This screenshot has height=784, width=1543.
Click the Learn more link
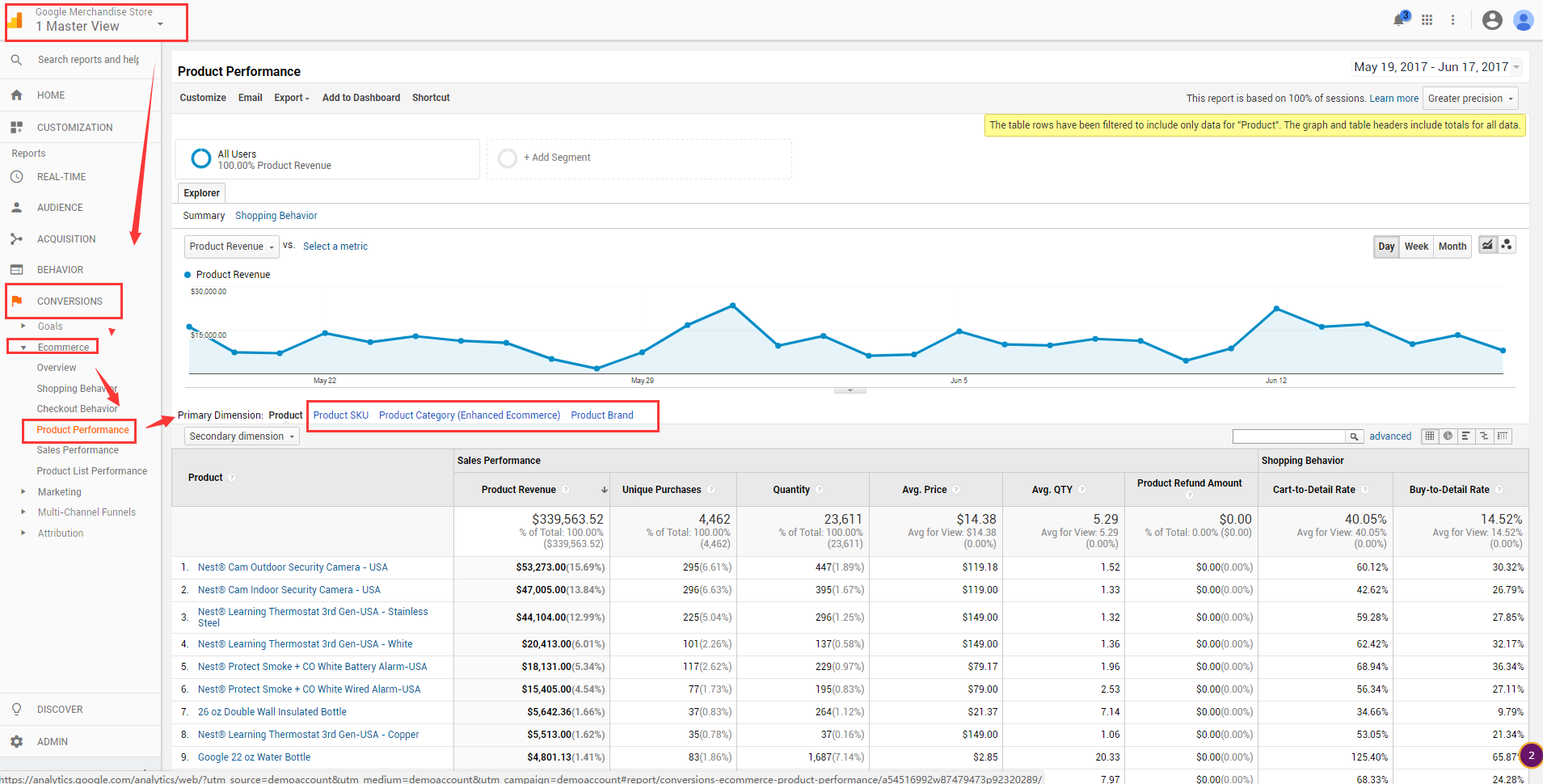click(1393, 99)
